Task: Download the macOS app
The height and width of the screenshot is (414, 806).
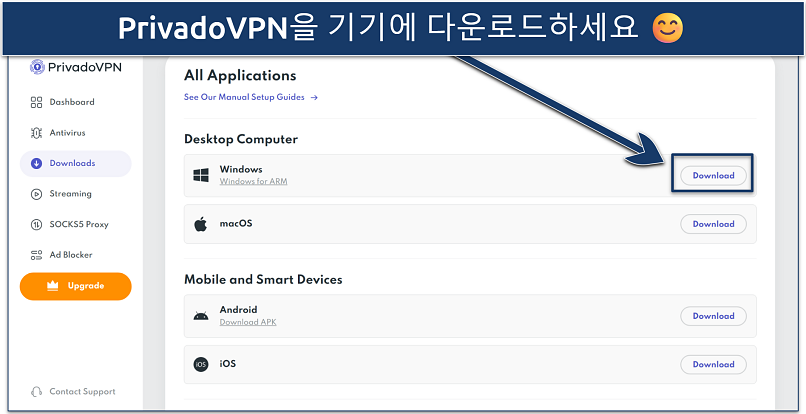Action: pyautogui.click(x=713, y=224)
